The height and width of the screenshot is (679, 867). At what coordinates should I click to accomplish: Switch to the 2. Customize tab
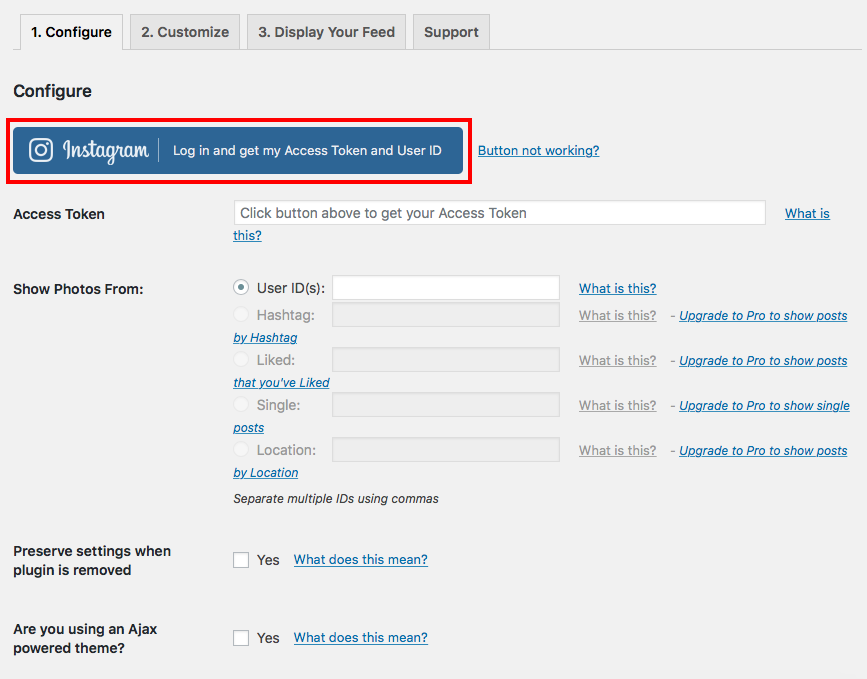tap(185, 32)
